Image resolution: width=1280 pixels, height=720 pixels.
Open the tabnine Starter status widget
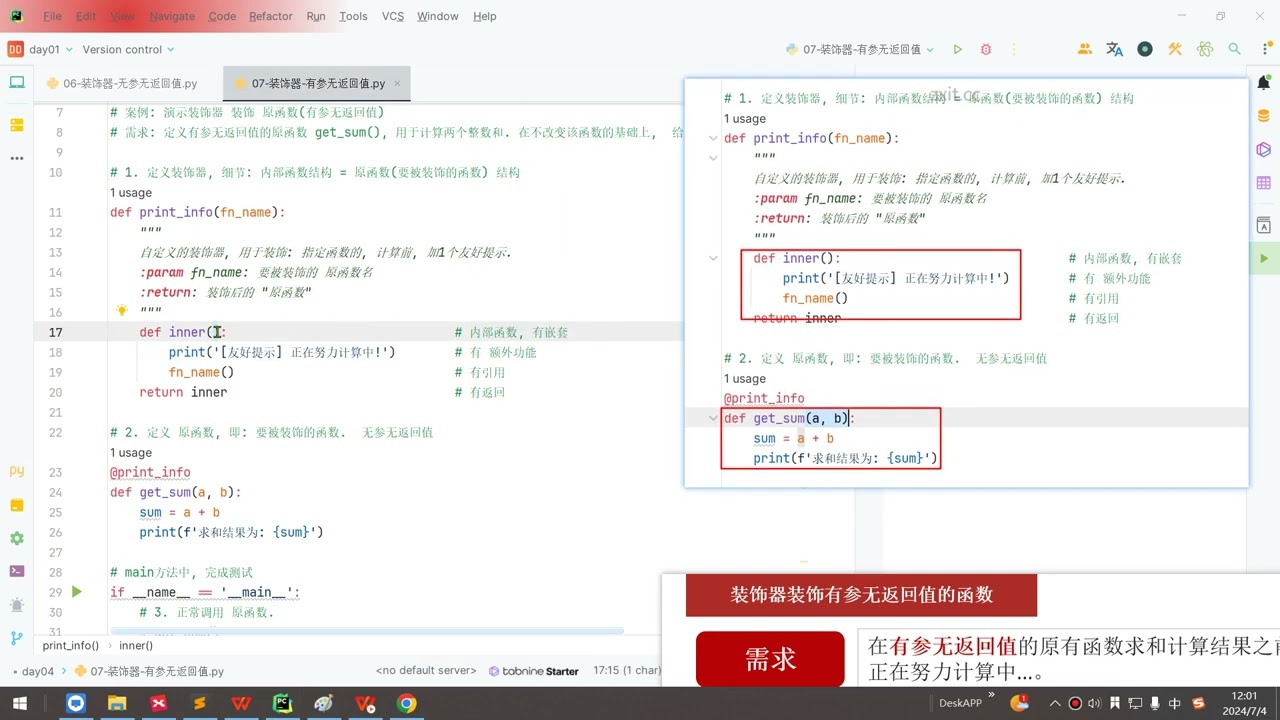coord(534,671)
